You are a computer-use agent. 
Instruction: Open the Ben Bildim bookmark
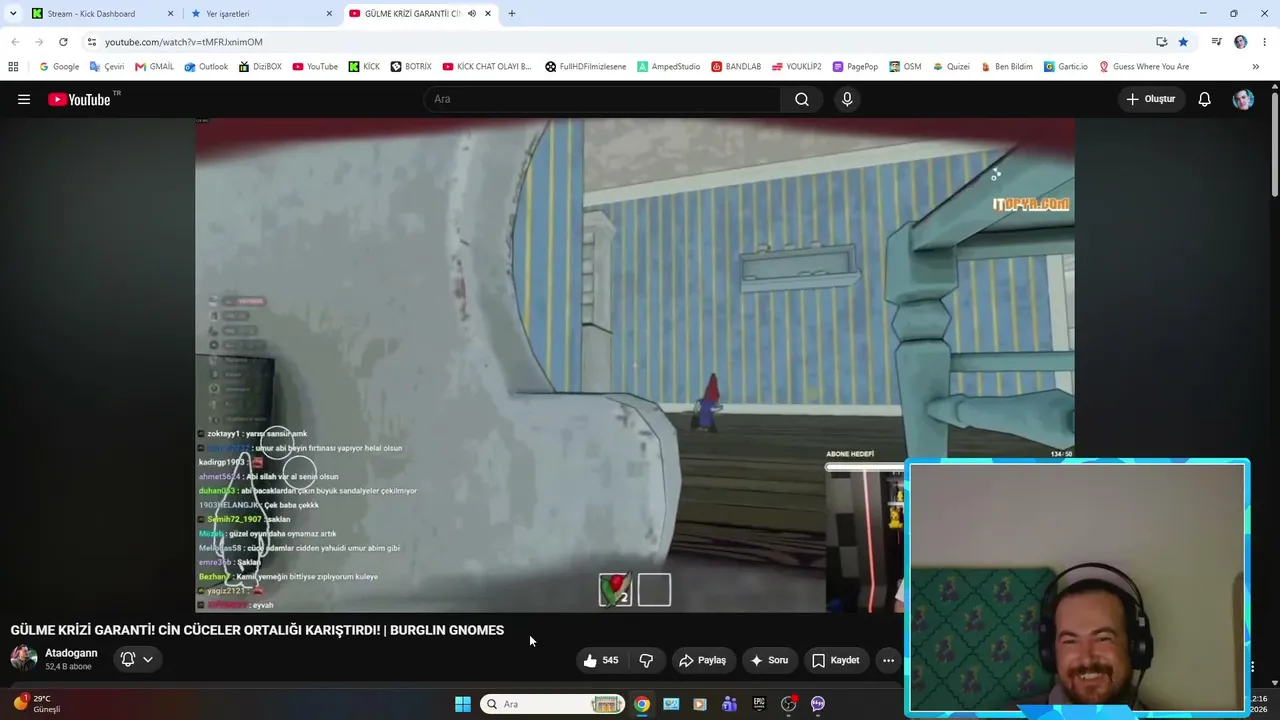point(1007,67)
